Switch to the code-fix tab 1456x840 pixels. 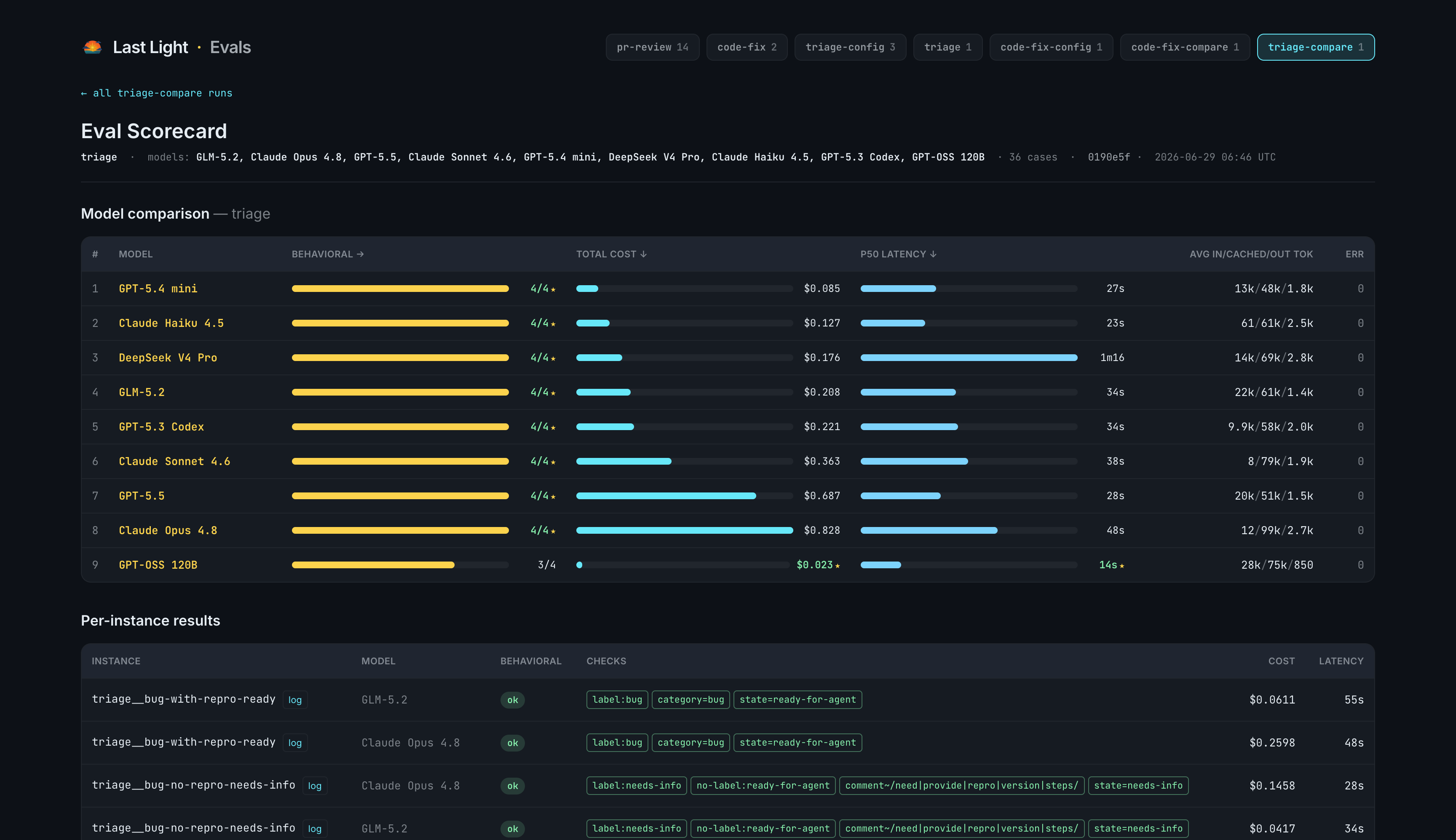747,47
